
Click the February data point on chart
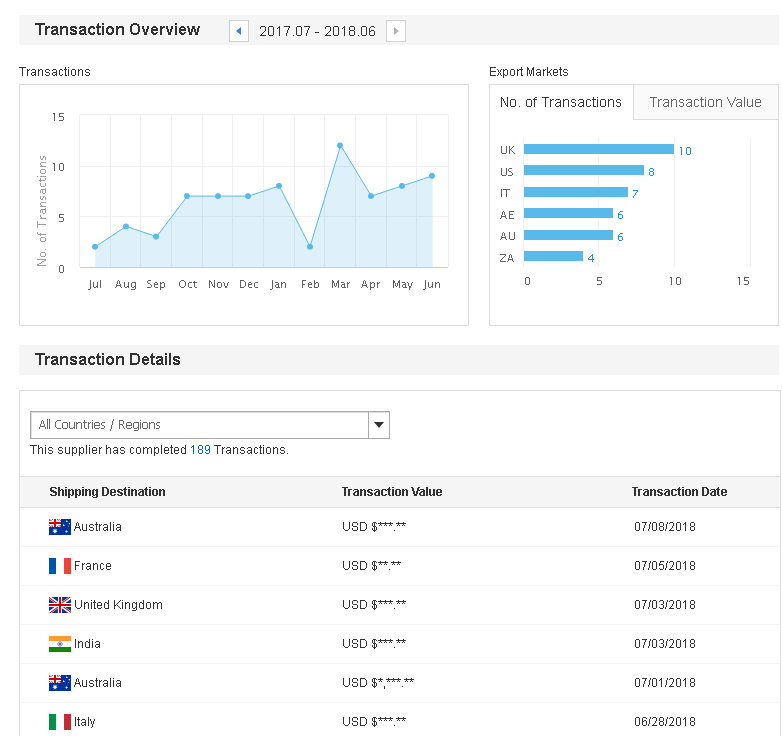310,246
